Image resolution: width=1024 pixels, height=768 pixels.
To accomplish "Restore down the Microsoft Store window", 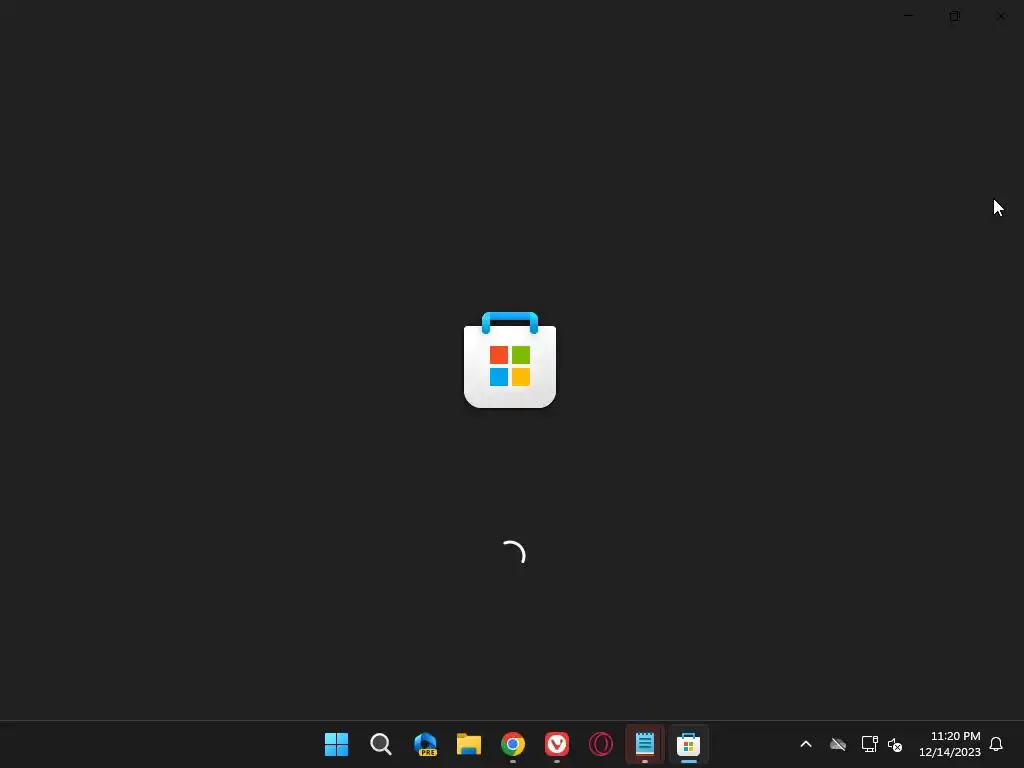I will pyautogui.click(x=954, y=16).
